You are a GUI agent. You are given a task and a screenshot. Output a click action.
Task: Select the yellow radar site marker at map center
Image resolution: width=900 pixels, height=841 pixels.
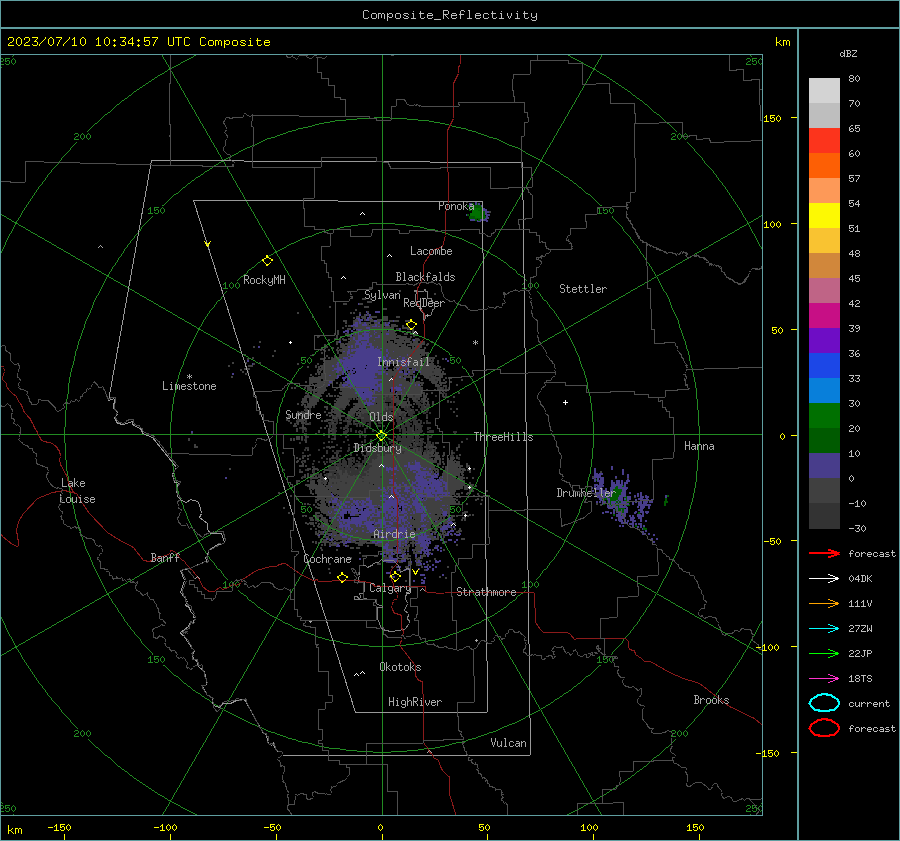coord(381,436)
